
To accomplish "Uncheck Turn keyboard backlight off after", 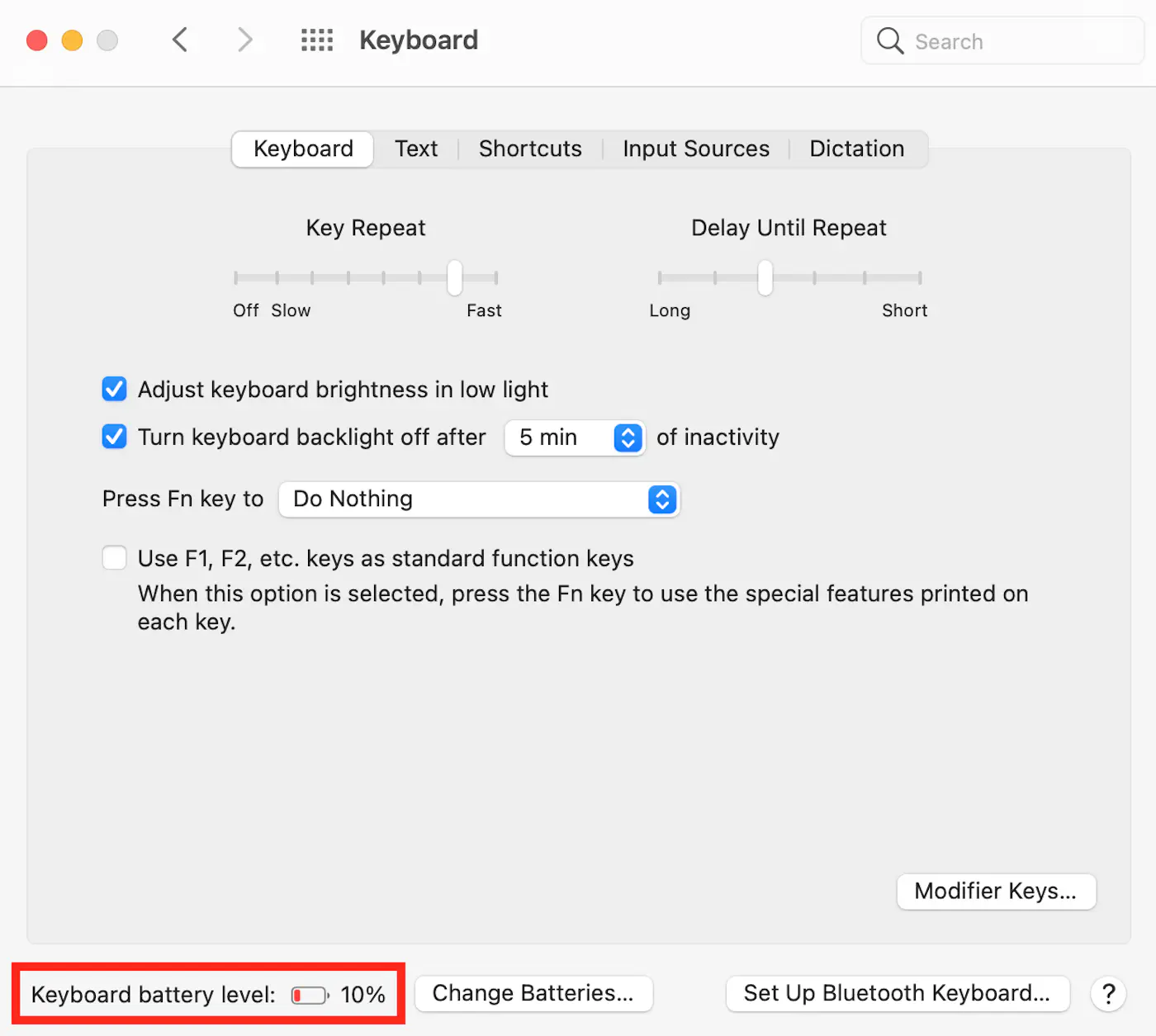I will (x=114, y=437).
